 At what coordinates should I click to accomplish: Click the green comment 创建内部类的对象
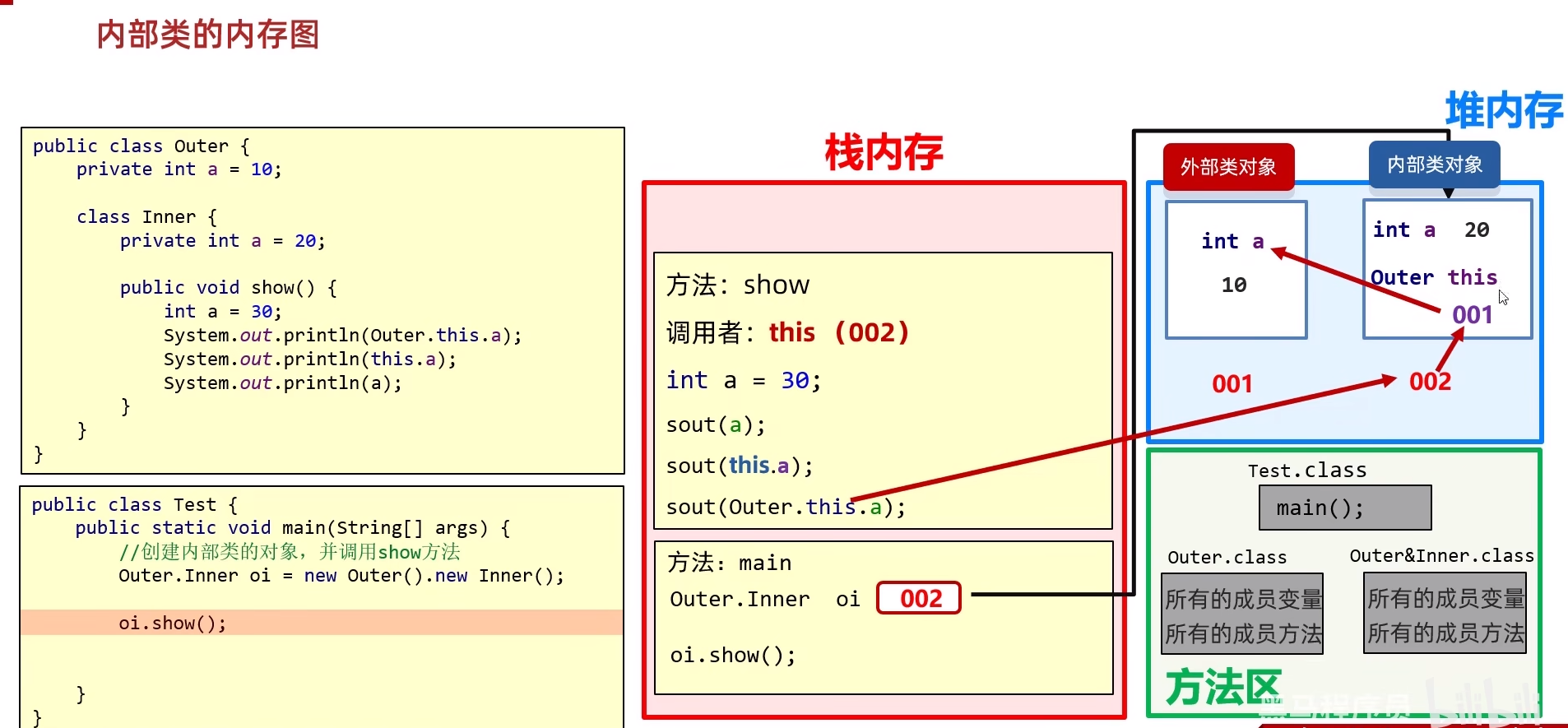[x=290, y=552]
